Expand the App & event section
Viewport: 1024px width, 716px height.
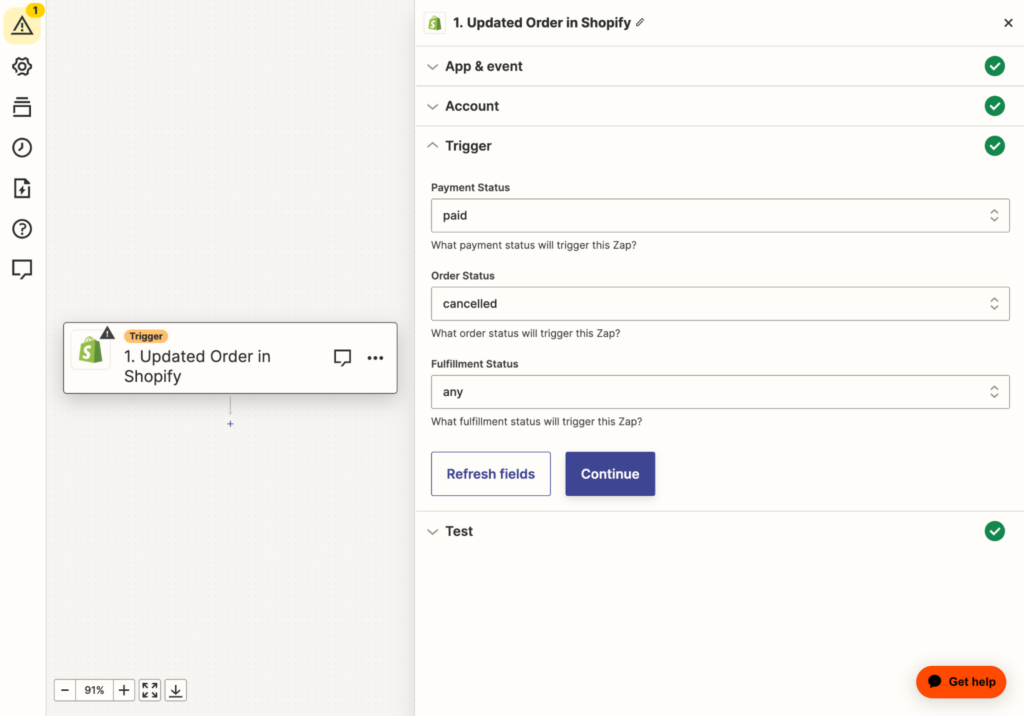[x=719, y=66]
